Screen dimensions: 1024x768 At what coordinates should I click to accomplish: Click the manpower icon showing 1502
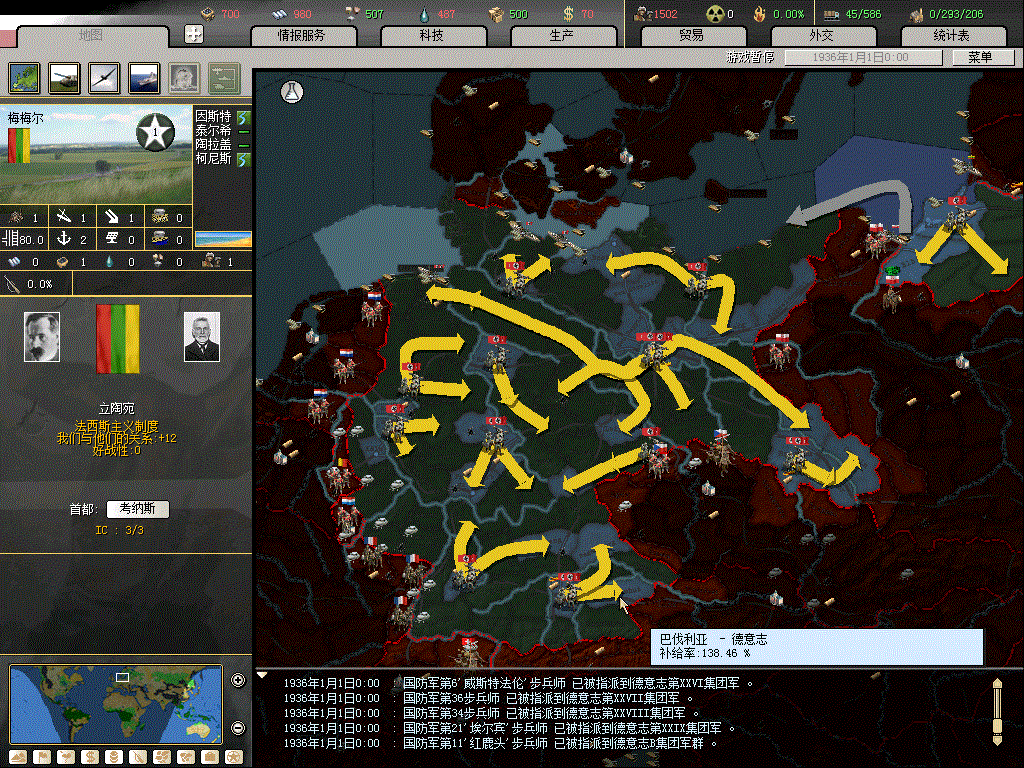pyautogui.click(x=642, y=14)
